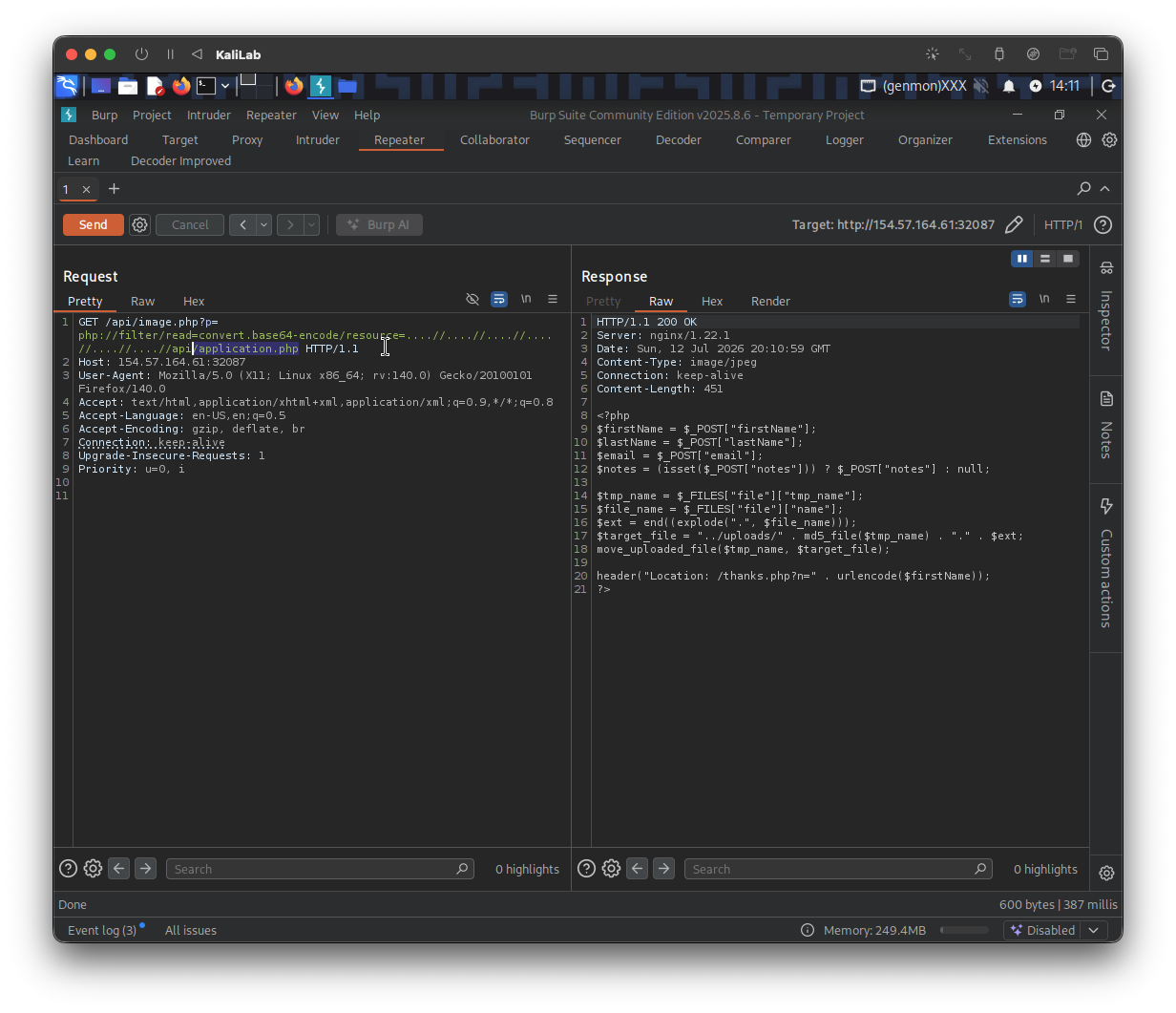Switch the Request view to Raw
This screenshot has width=1176, height=1013.
pos(142,301)
